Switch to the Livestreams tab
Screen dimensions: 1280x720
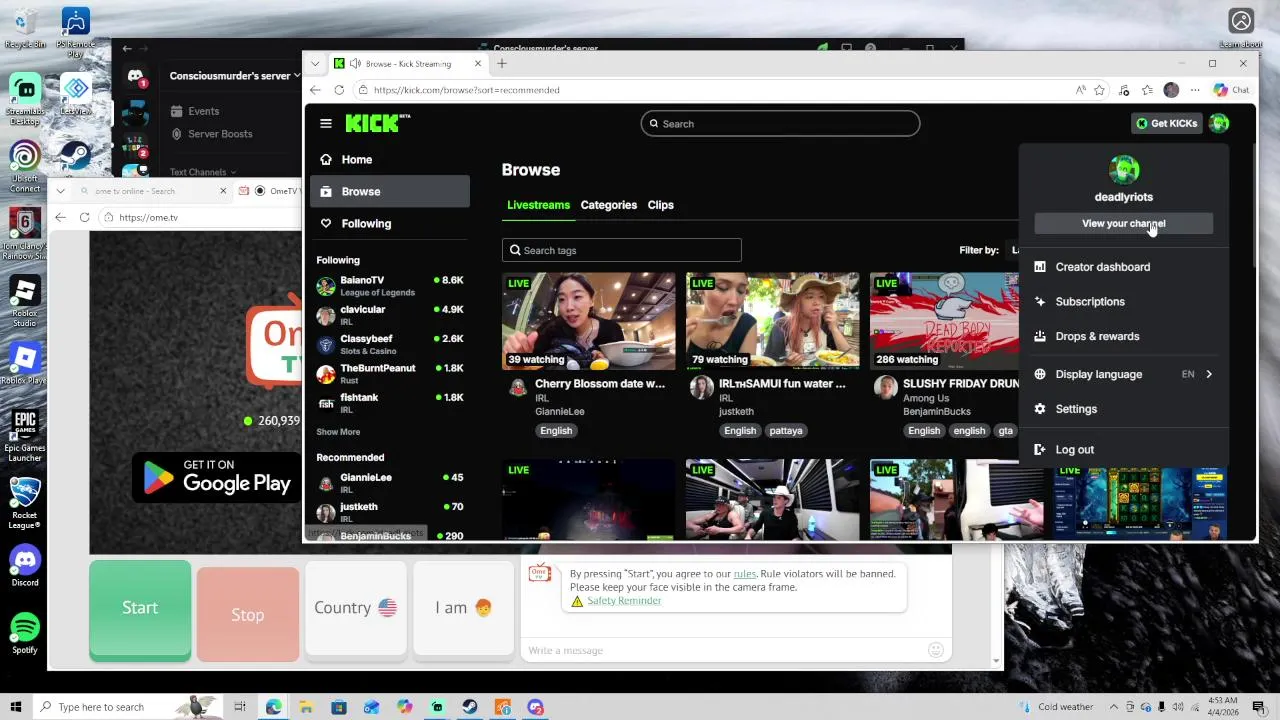point(538,205)
